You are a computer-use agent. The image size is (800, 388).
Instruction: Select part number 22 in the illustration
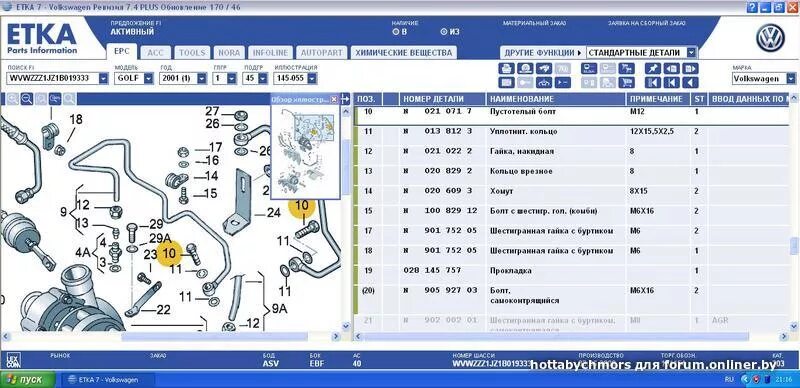[x=163, y=309]
